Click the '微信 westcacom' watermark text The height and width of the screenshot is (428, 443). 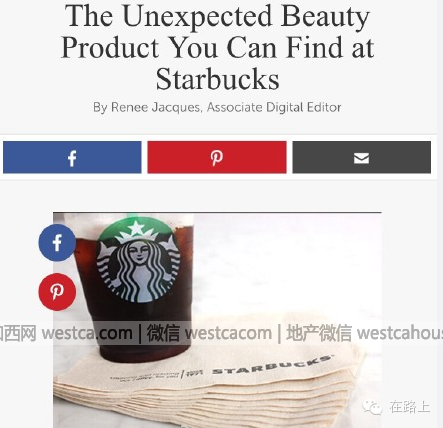point(209,333)
